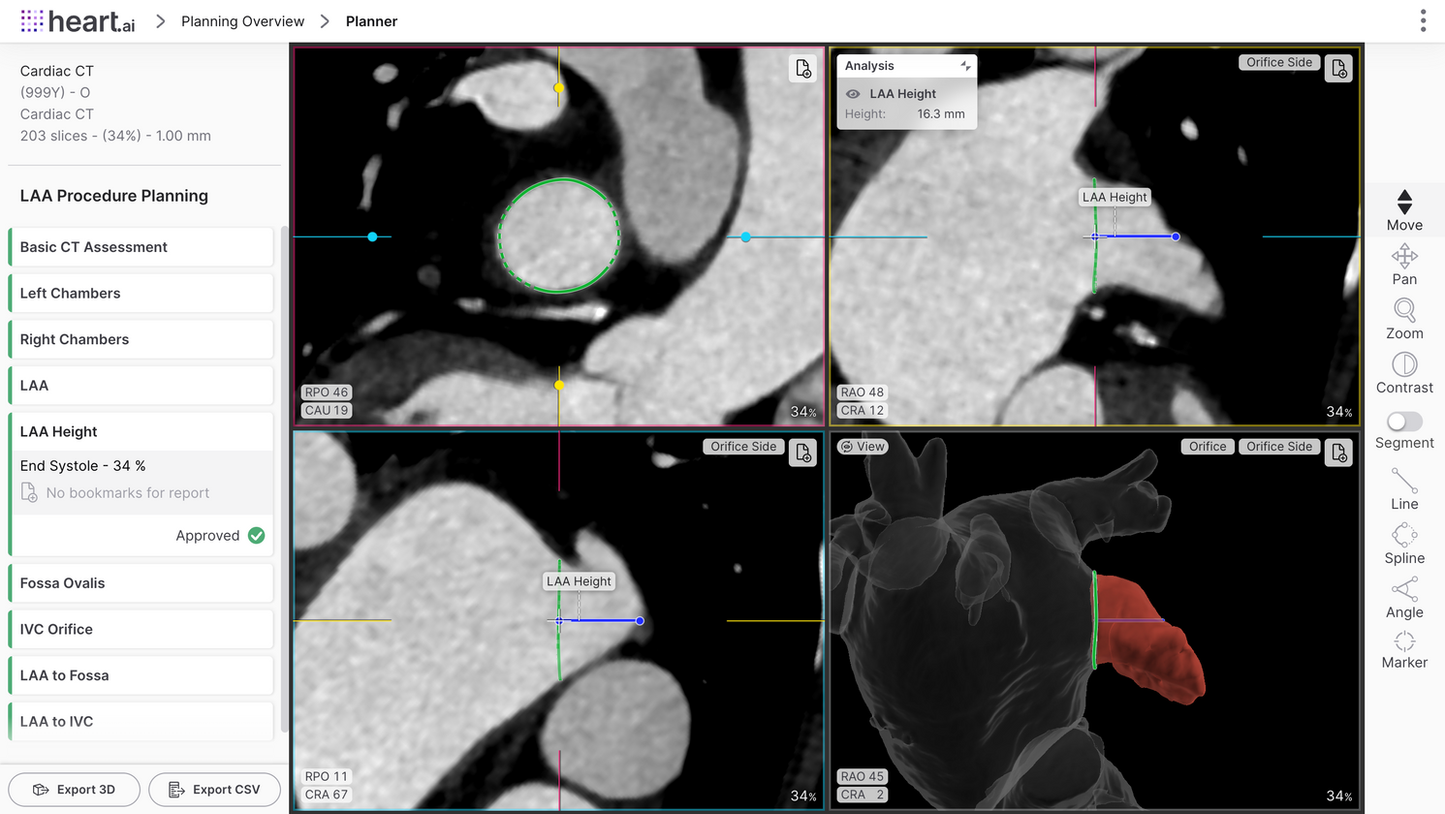Expand the Basic CT Assessment section
The width and height of the screenshot is (1445, 814).
pyautogui.click(x=141, y=247)
